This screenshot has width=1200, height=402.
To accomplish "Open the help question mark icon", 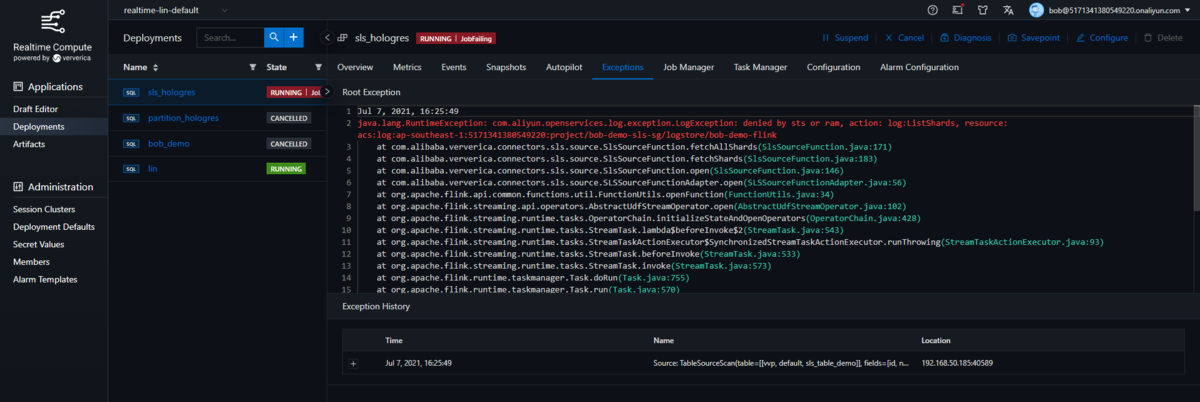I will click(932, 10).
